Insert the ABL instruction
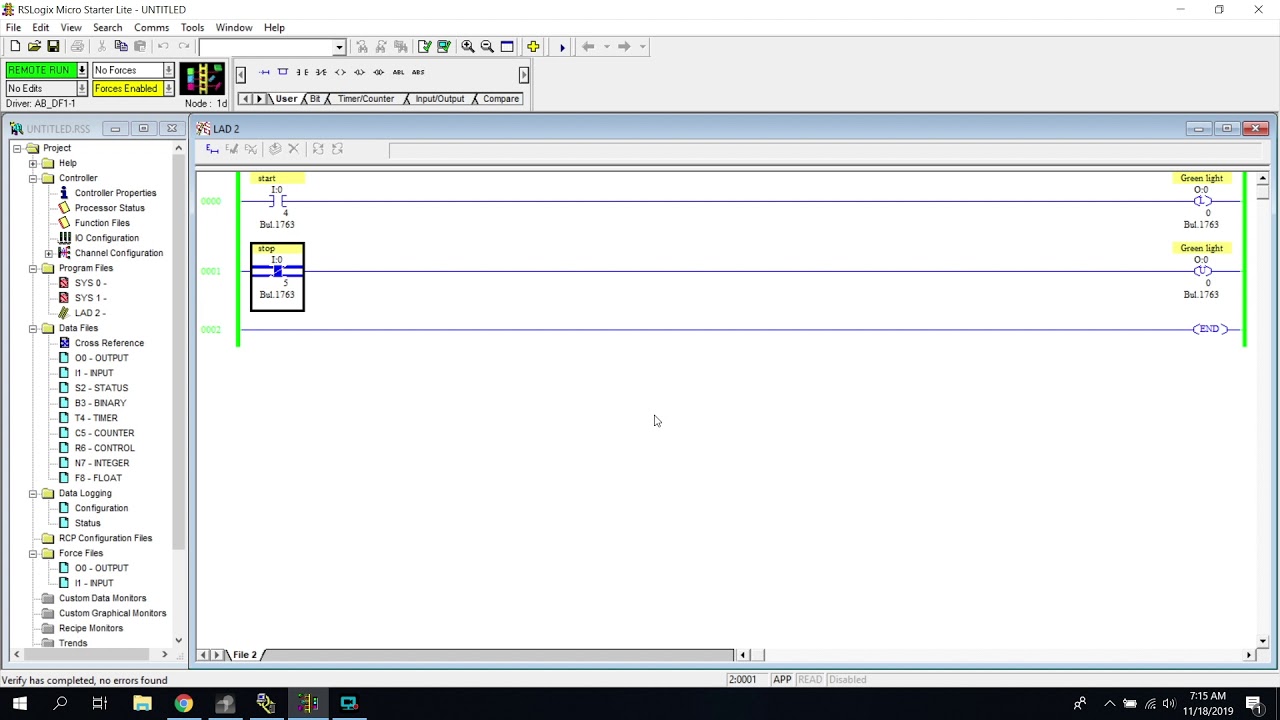Image resolution: width=1280 pixels, height=720 pixels. point(398,72)
